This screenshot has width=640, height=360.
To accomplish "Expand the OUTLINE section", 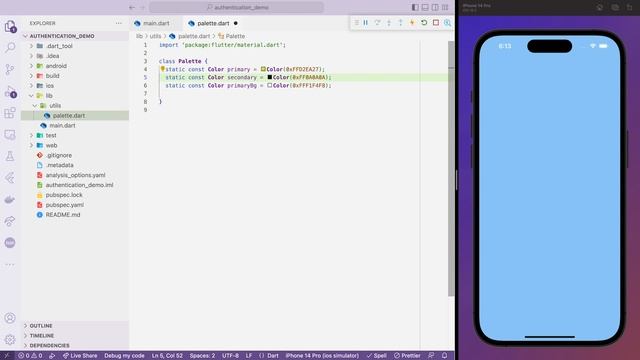I will coord(41,326).
